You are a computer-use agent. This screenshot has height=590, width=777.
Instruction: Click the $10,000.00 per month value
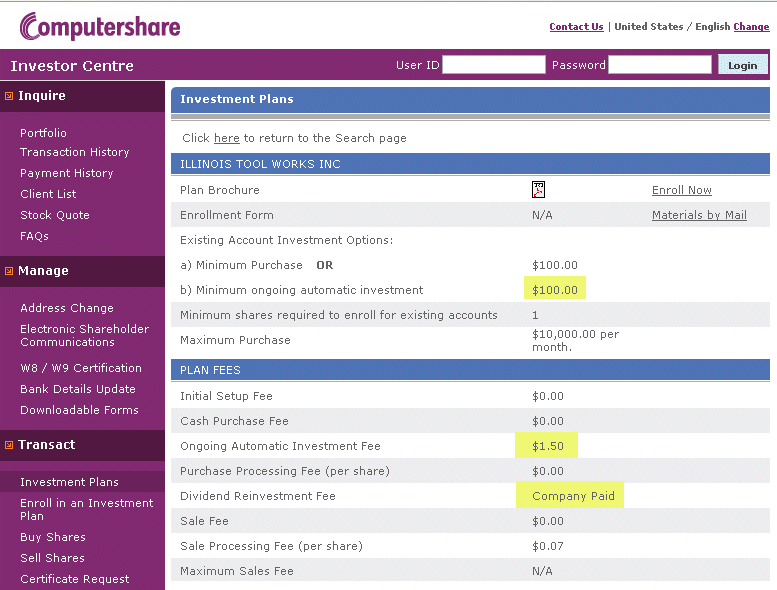575,340
